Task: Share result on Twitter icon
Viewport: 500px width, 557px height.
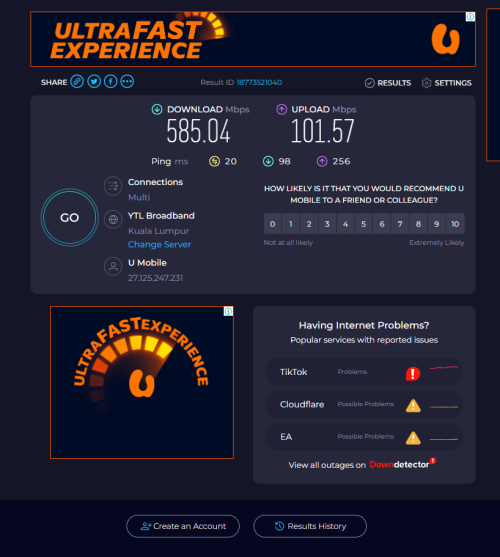Action: pos(94,82)
